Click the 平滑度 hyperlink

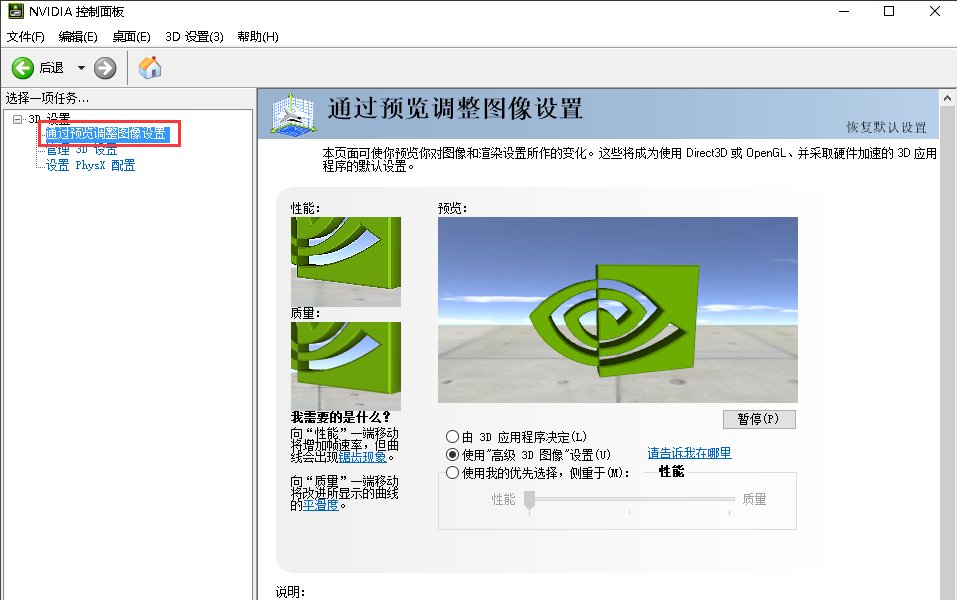coord(322,505)
